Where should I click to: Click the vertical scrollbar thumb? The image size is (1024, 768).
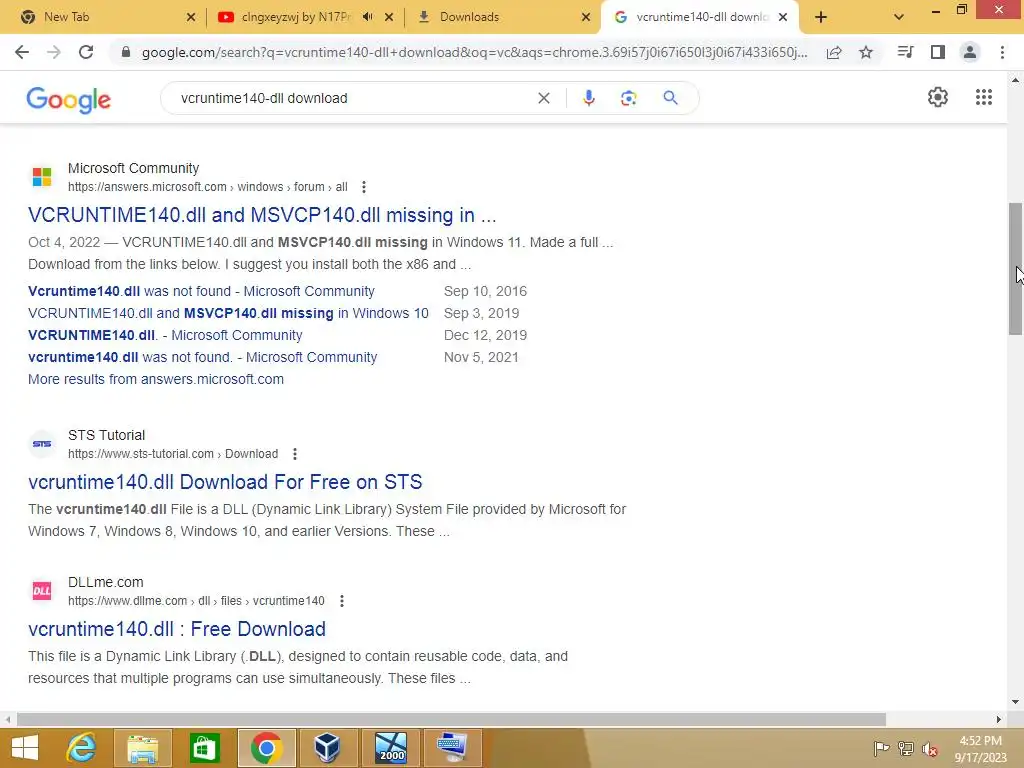(x=1016, y=268)
